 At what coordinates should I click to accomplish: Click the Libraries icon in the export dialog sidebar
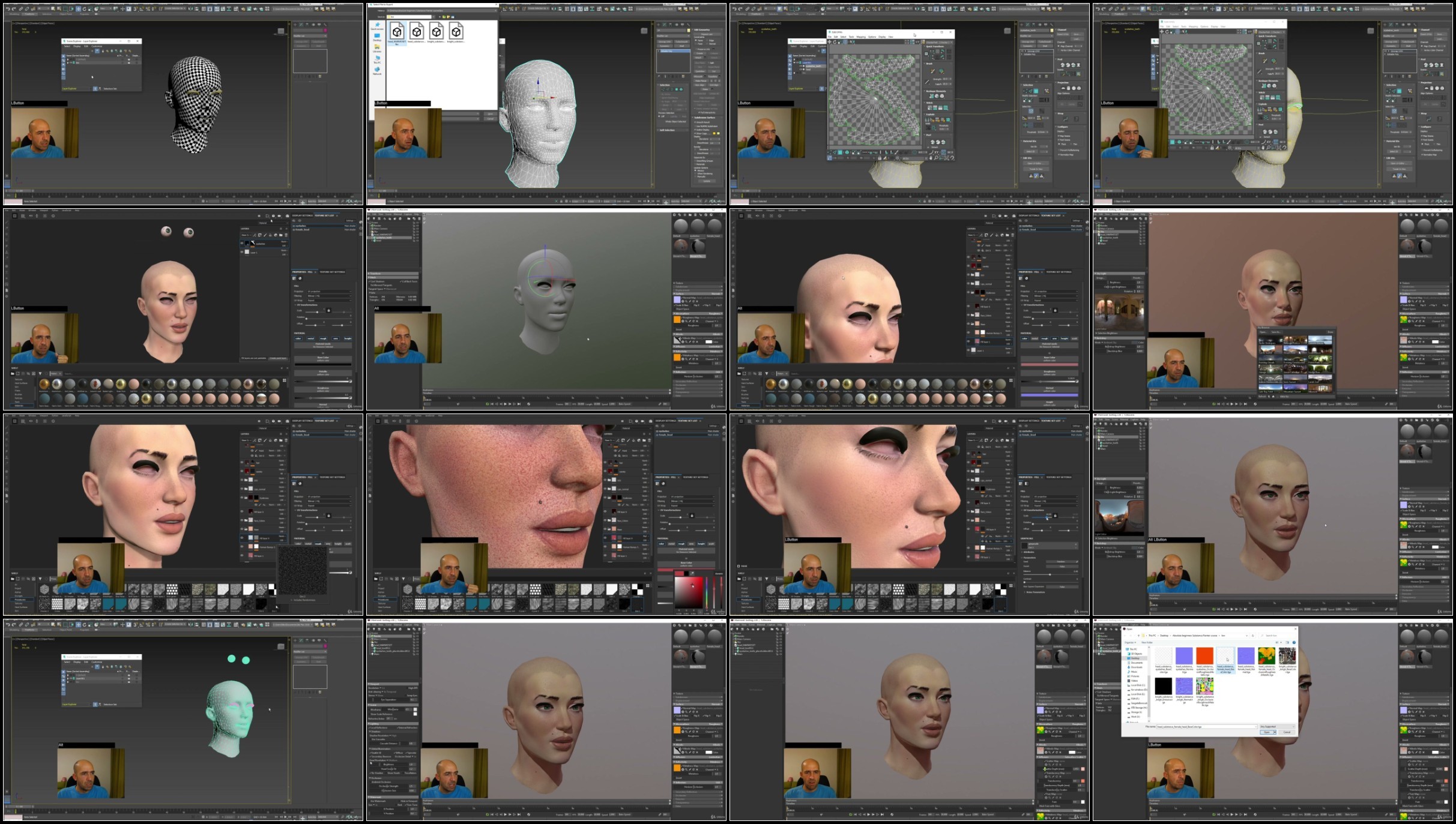tap(377, 47)
